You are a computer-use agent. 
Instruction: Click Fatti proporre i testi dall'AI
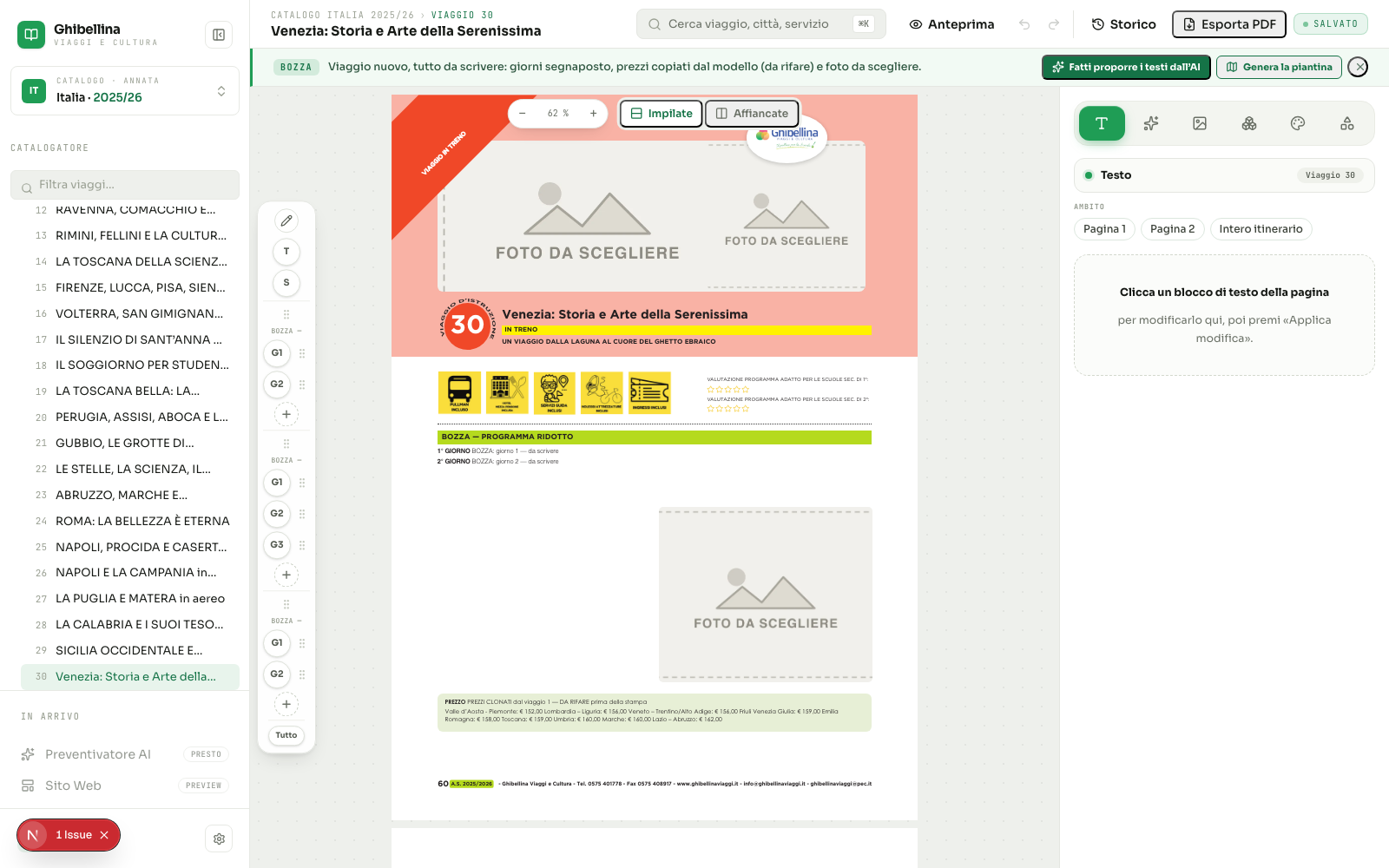tap(1126, 67)
